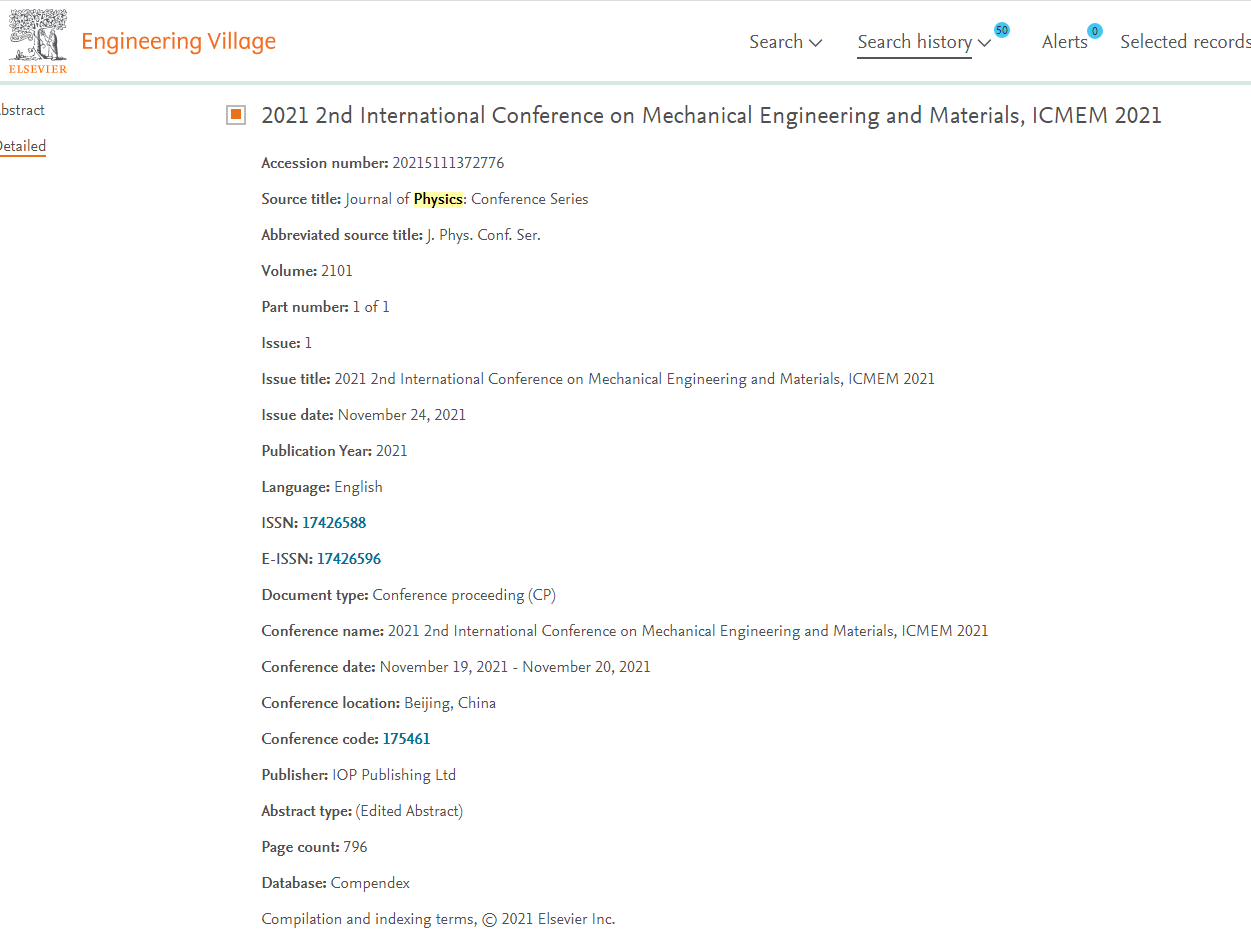The width and height of the screenshot is (1251, 936).
Task: Click the conference date November 19, 2021 - November 20, 2021
Action: coord(515,667)
